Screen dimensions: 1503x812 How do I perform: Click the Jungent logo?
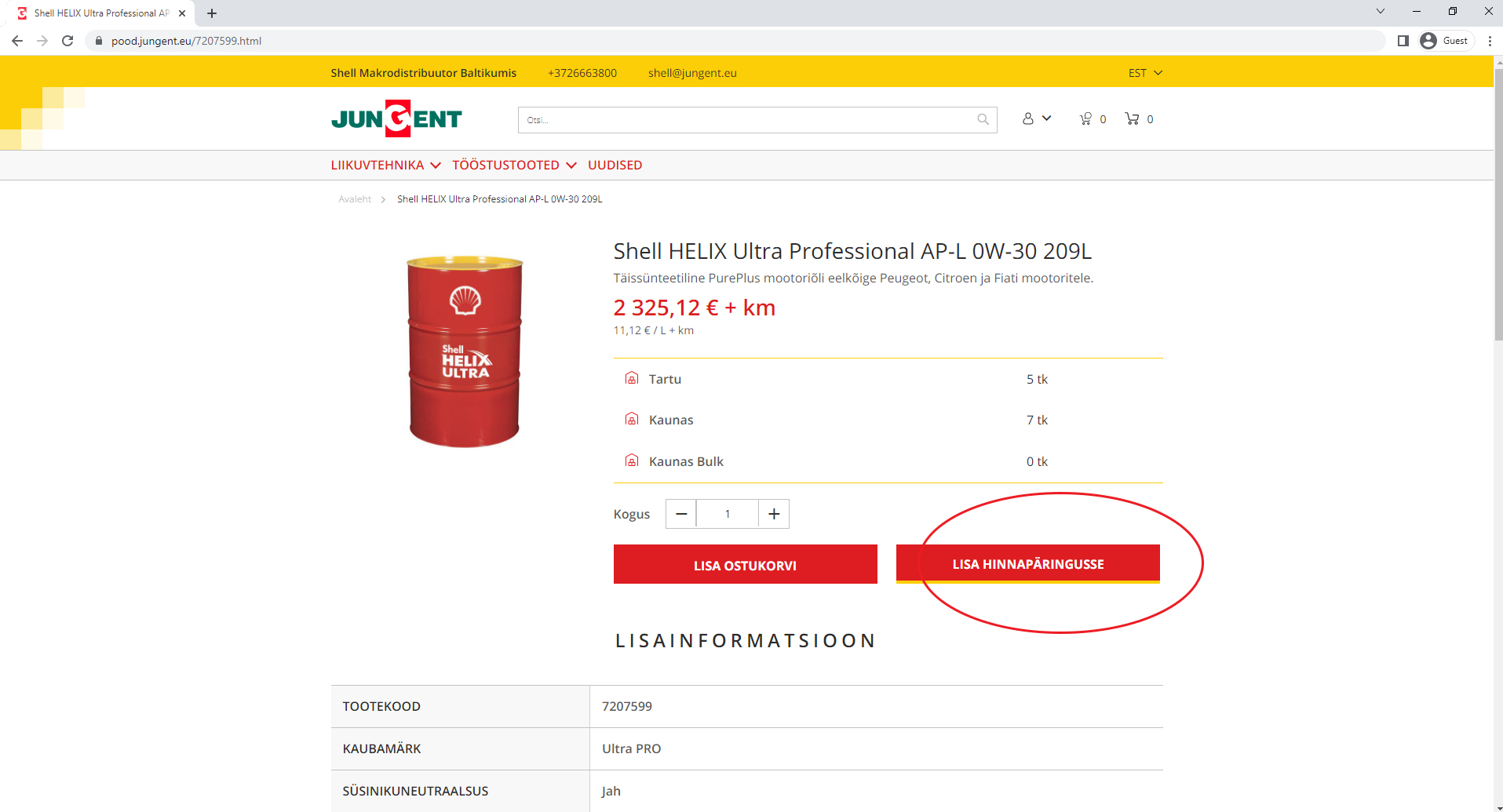(396, 118)
